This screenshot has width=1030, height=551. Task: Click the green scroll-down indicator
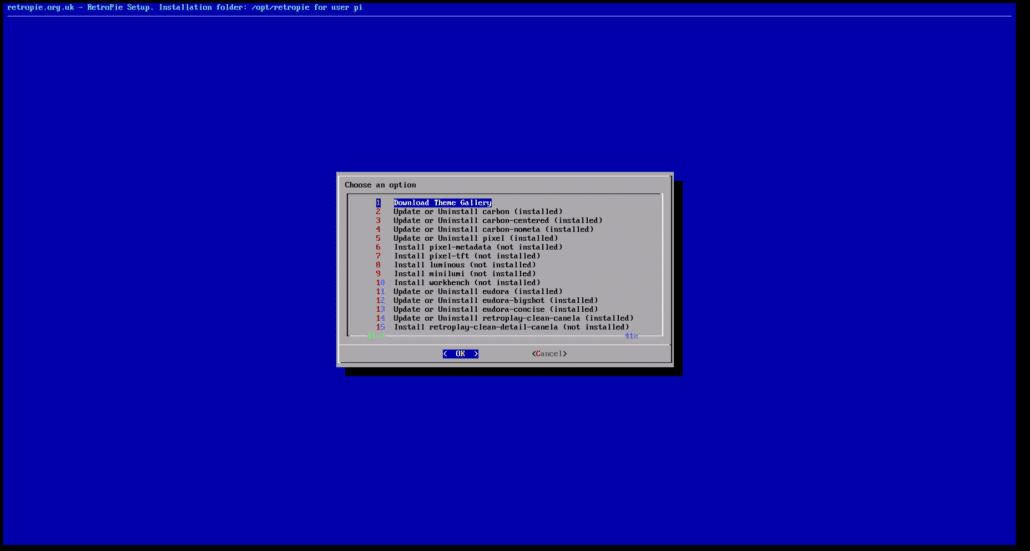(376, 336)
